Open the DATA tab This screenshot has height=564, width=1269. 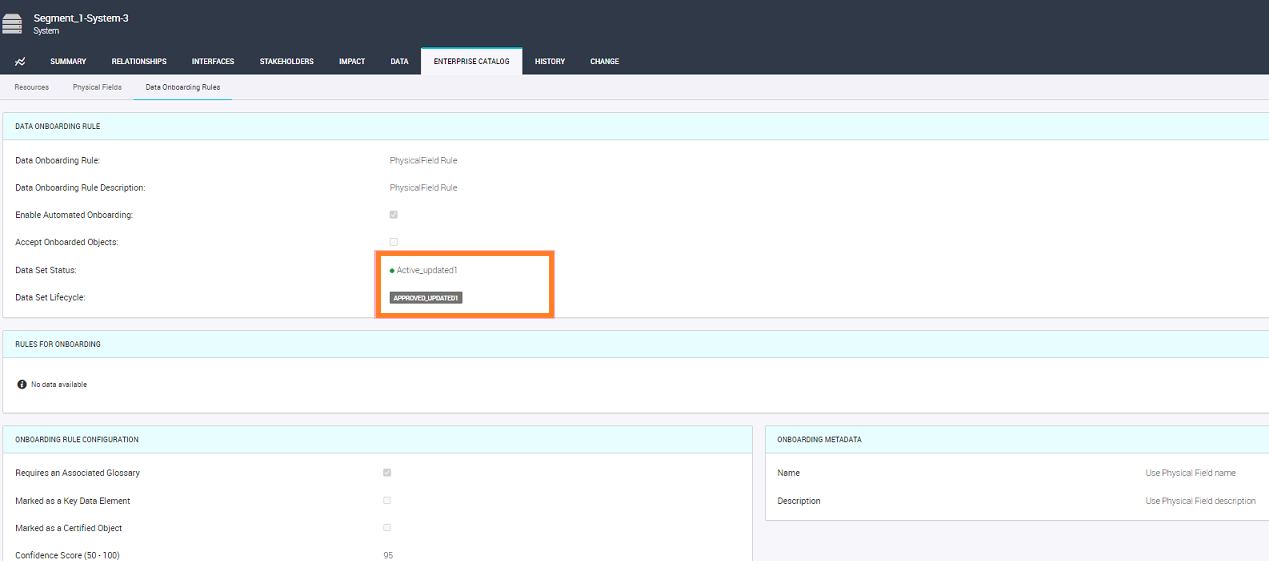(x=399, y=62)
